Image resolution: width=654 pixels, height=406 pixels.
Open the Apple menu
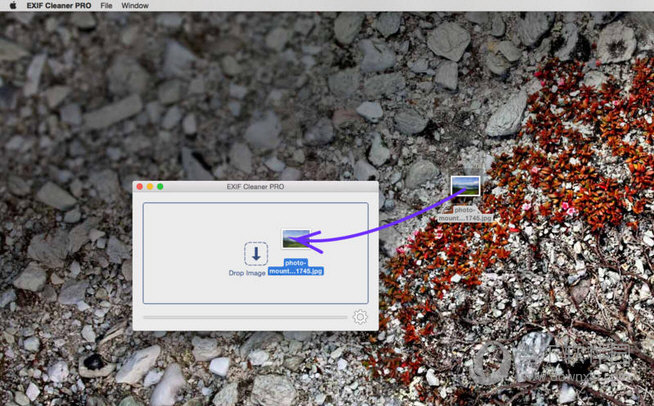click(13, 5)
